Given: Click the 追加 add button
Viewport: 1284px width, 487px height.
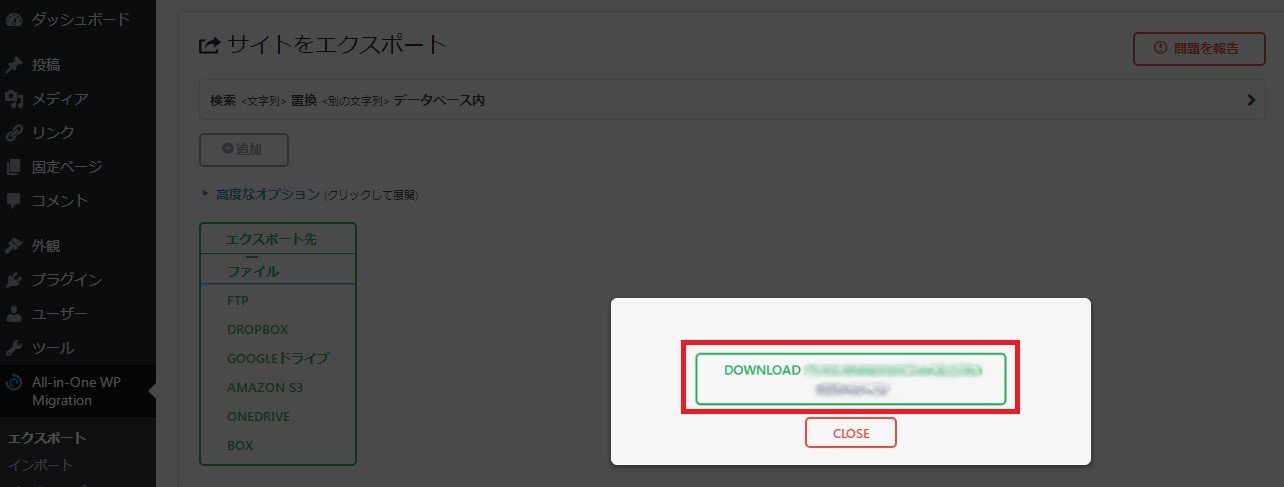Looking at the screenshot, I should click(244, 149).
